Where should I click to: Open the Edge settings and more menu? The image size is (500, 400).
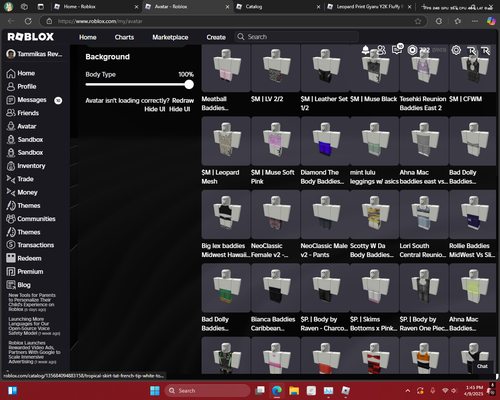pos(475,21)
